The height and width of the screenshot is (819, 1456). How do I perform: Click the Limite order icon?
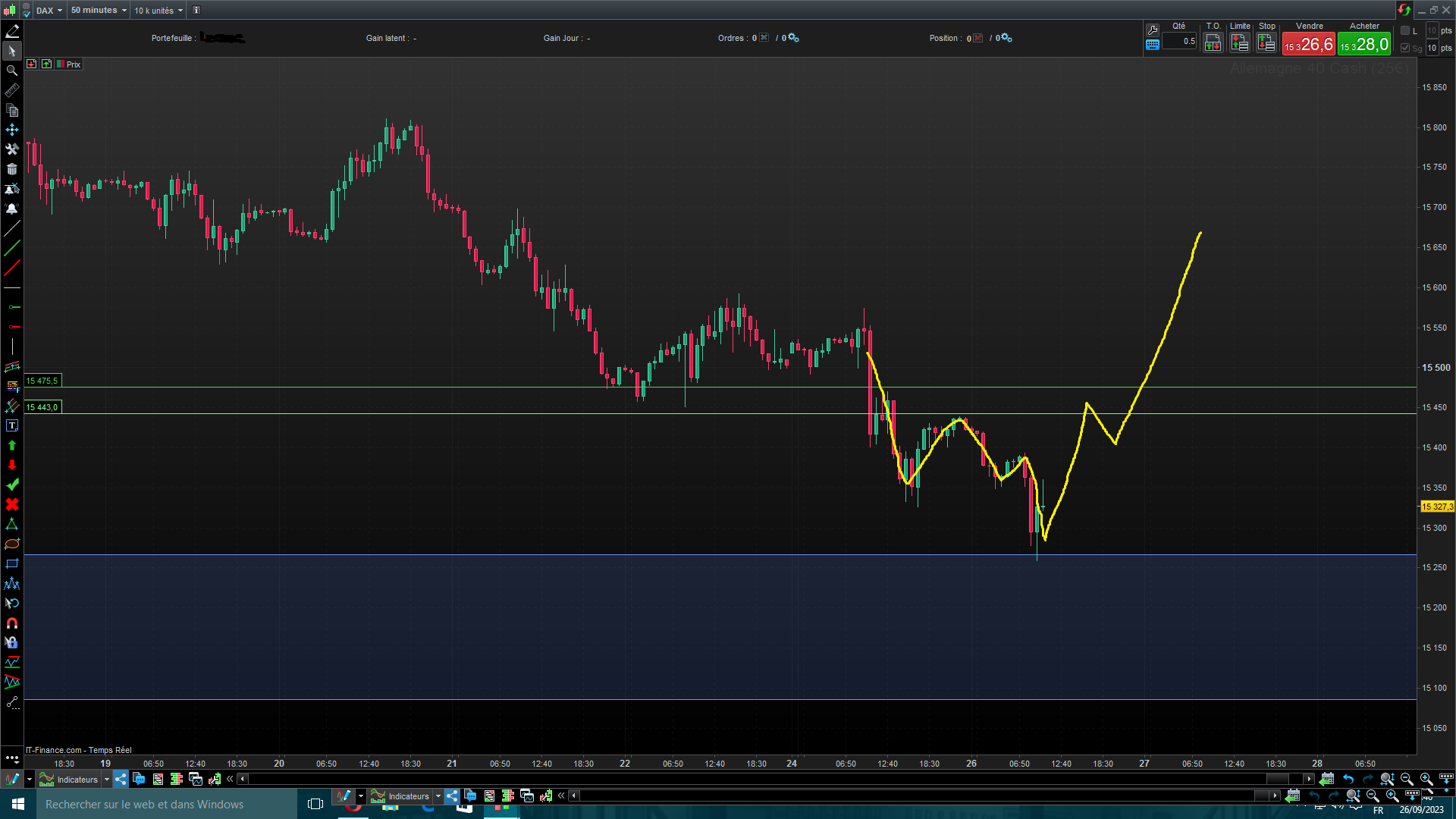1240,42
